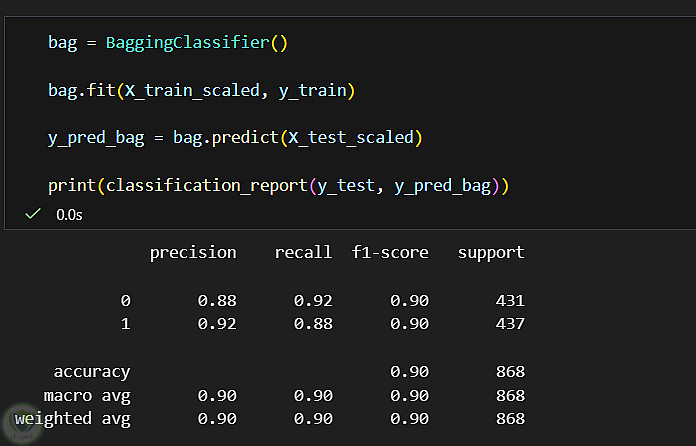Click the X_train_scaled argument

192,91
